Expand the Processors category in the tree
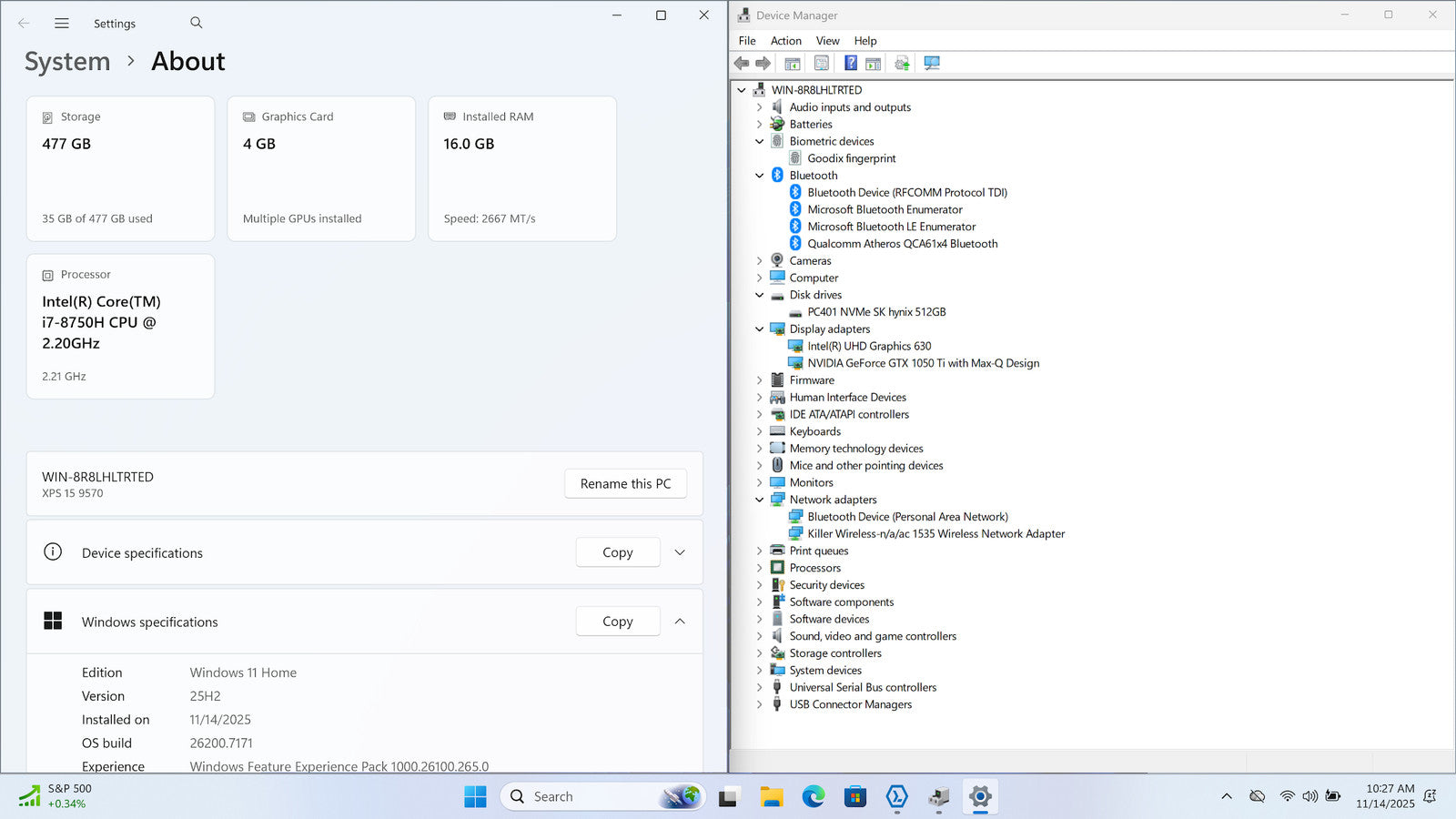 [760, 568]
